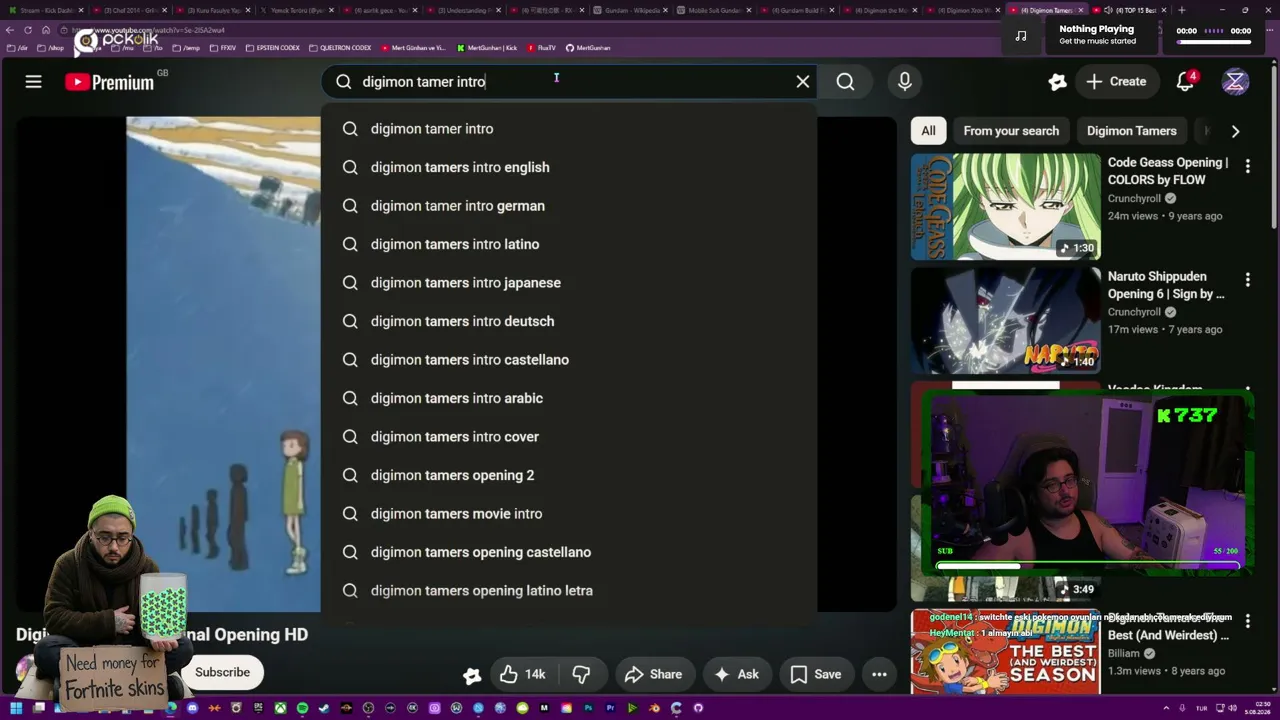Screen dimensions: 1280x720
Task: Open the "Best and Weirdest Season" thumbnail
Action: pos(1005,652)
